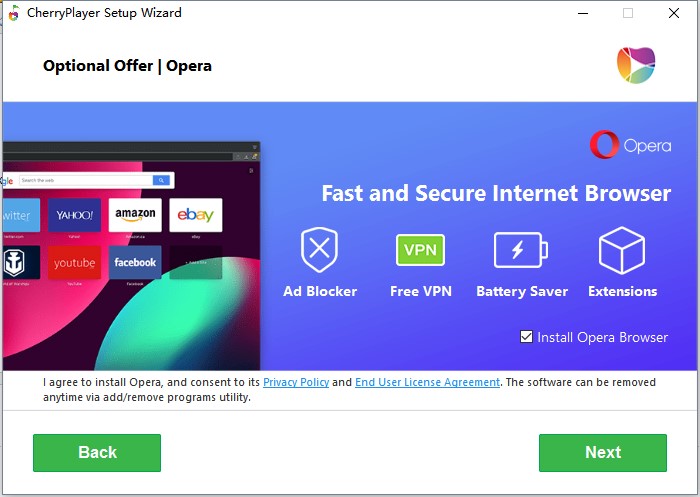
Task: Continue setup with the Next button
Action: (x=603, y=452)
